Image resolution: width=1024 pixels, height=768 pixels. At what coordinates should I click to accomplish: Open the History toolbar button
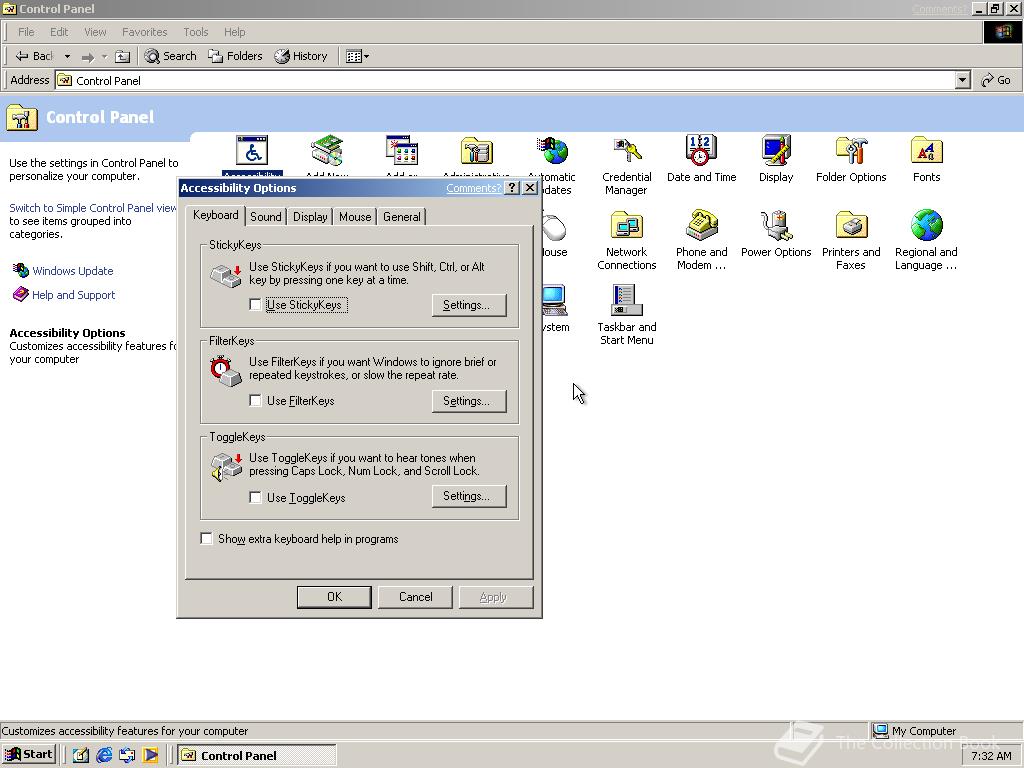tap(300, 56)
